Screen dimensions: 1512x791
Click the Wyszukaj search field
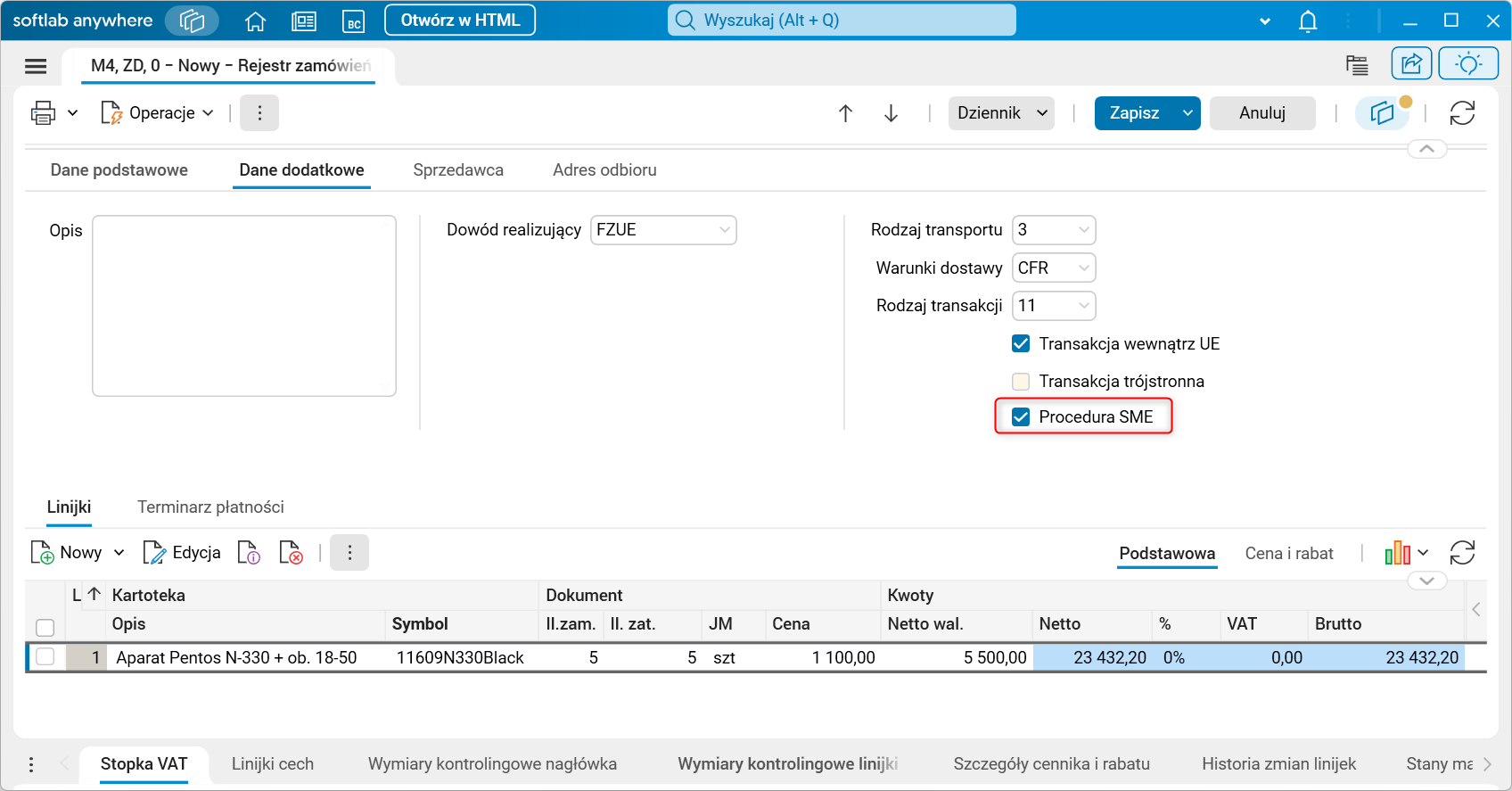pyautogui.click(x=842, y=21)
